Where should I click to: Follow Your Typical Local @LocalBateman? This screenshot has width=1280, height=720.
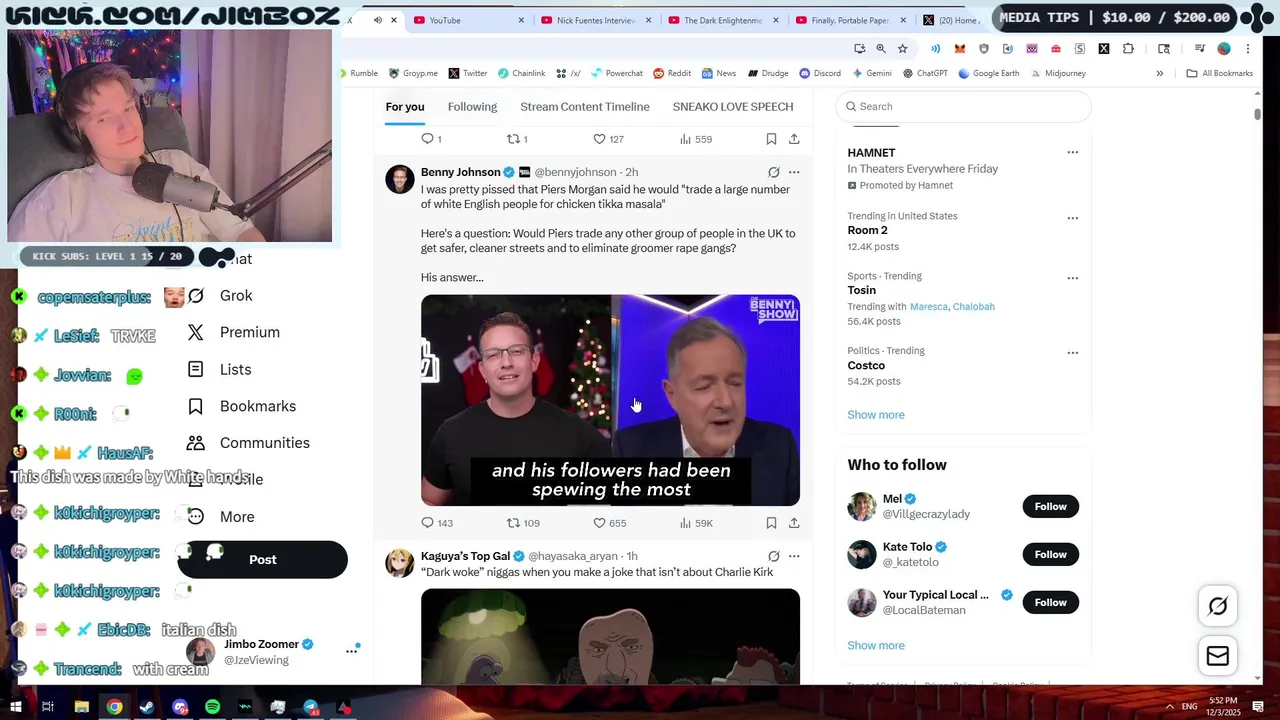click(x=1050, y=602)
